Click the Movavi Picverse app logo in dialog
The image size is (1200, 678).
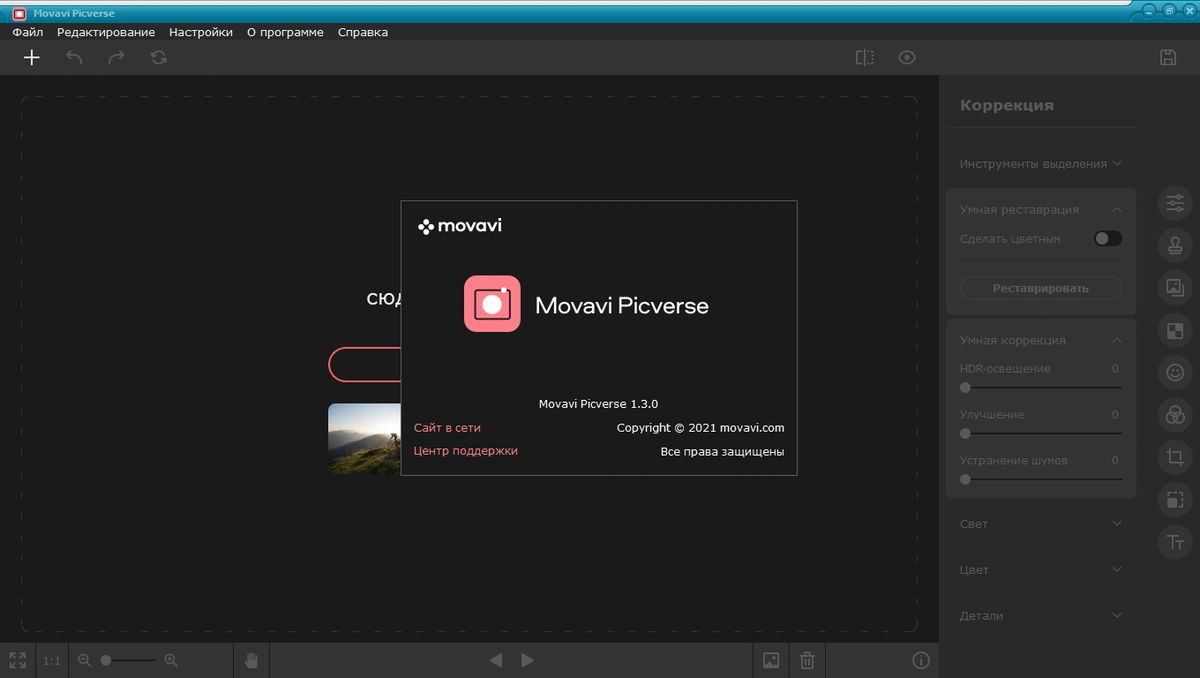coord(492,304)
